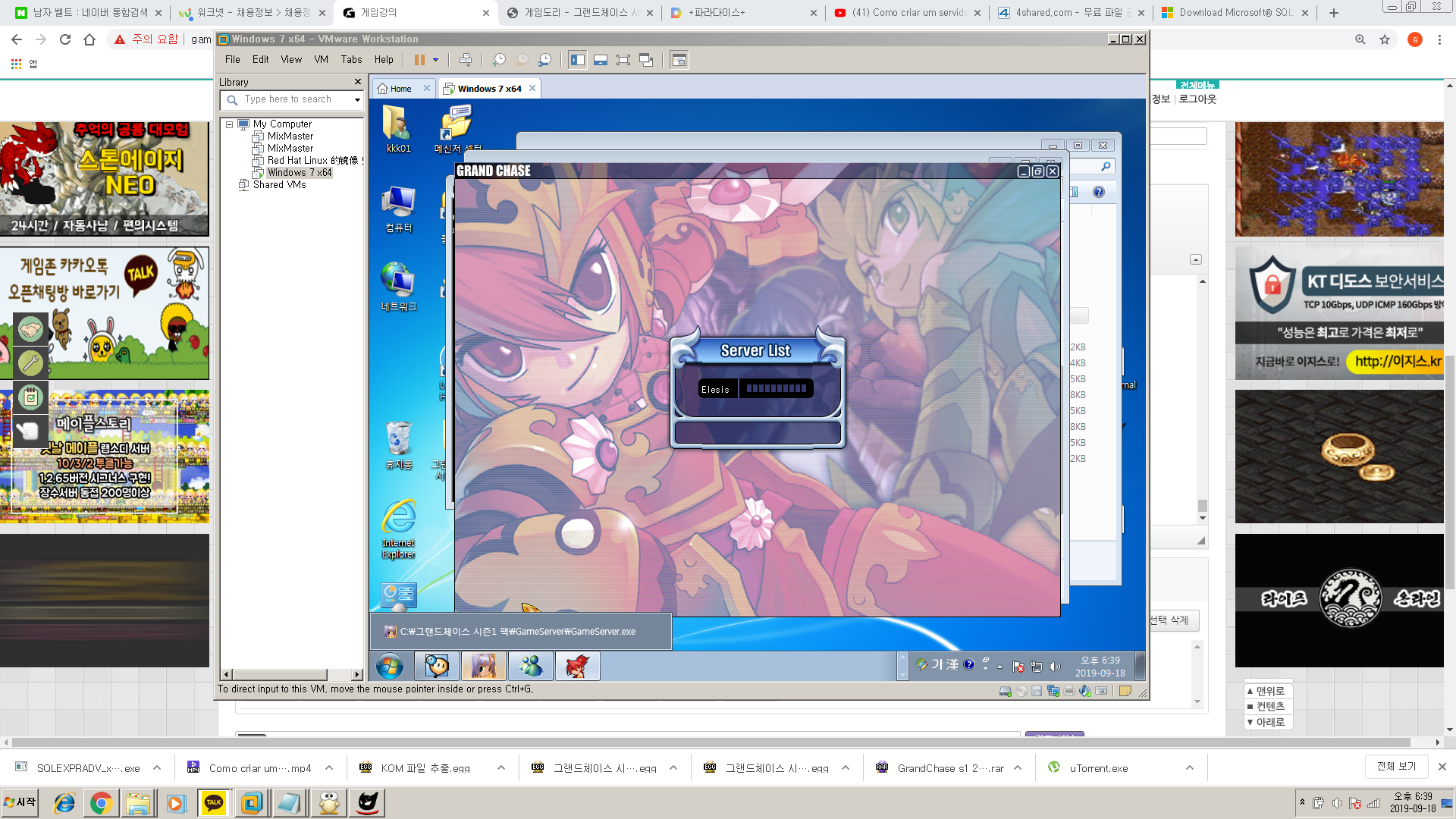Viewport: 1456px width, 819px height.
Task: Open the Library search options dropdown
Action: coord(357,99)
